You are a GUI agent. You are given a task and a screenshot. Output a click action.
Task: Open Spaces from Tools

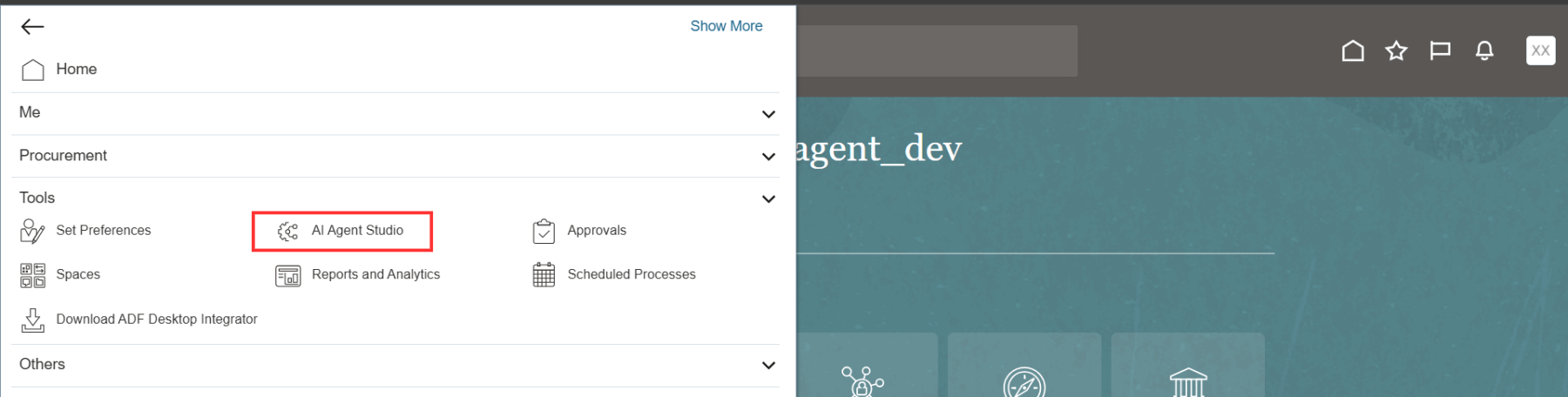78,275
